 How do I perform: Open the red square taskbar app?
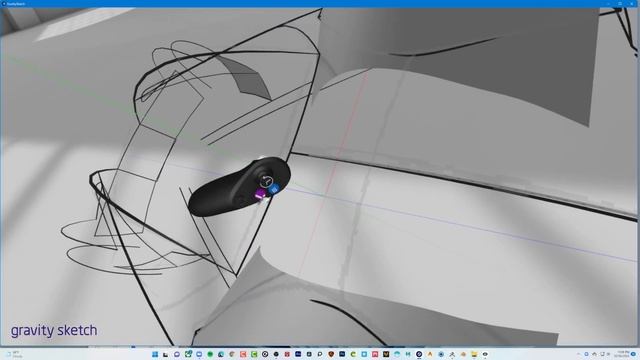pyautogui.click(x=287, y=354)
